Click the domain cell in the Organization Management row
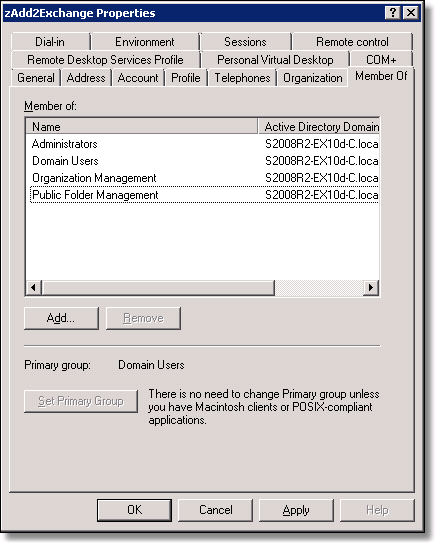Screen dimensions: 437x545 point(322,178)
